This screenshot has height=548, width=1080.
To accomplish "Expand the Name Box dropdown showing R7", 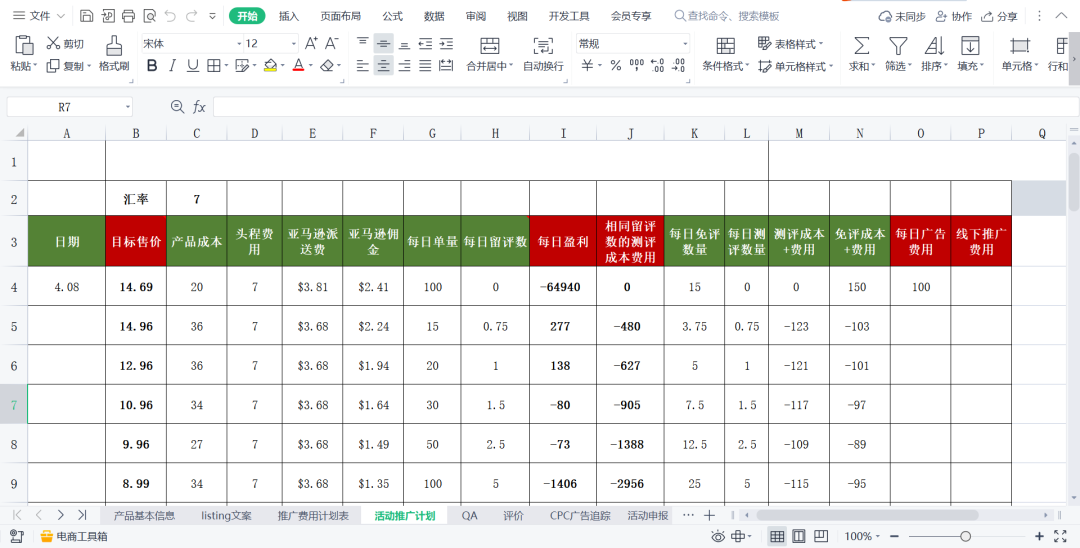I will (128, 107).
